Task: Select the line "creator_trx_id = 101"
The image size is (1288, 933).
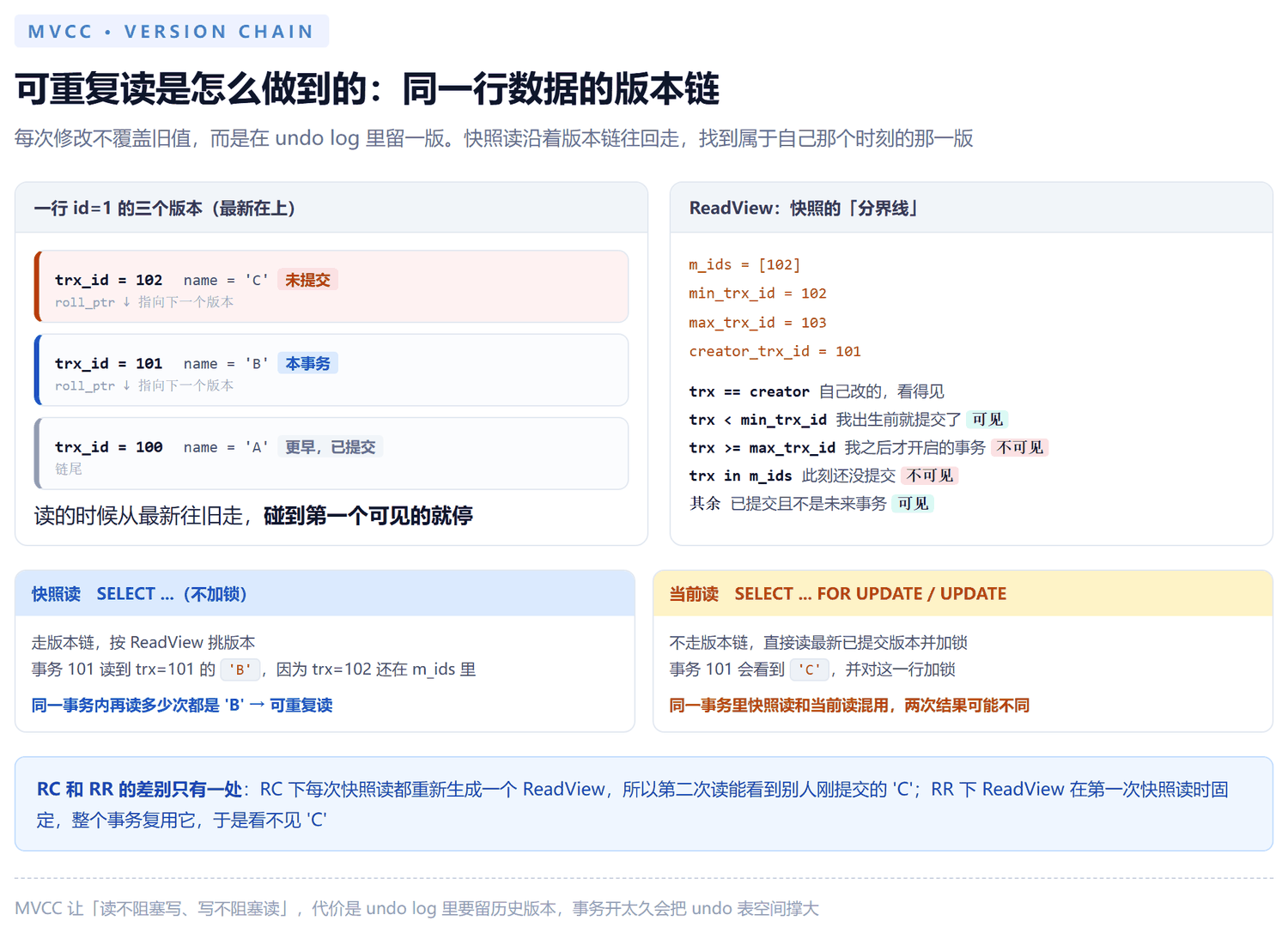Action: tap(775, 351)
